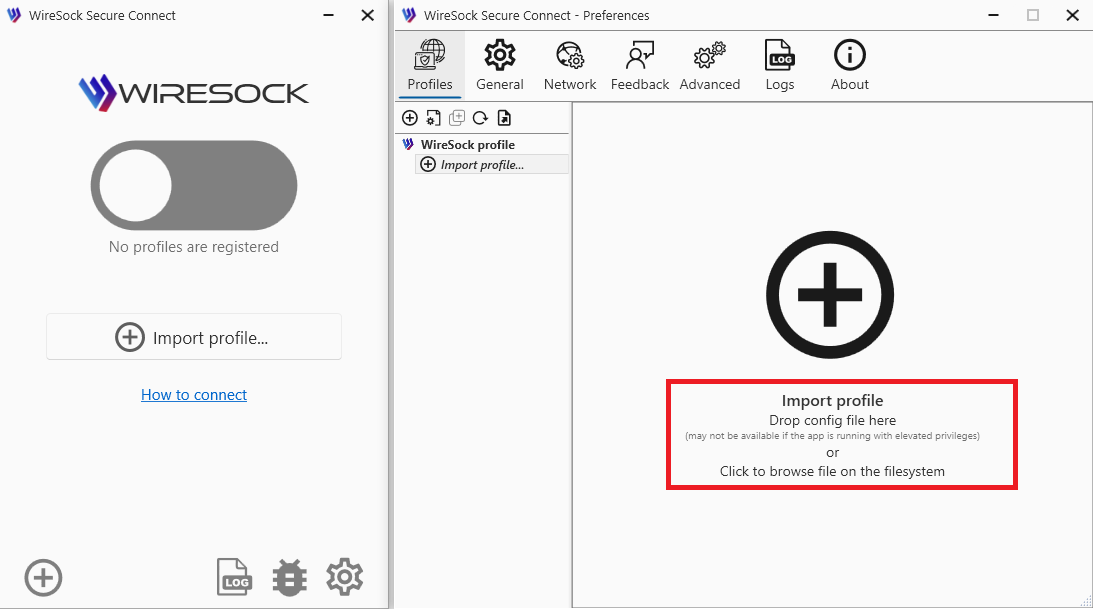Click the profile settings file icon
The image size is (1094, 609).
click(433, 118)
